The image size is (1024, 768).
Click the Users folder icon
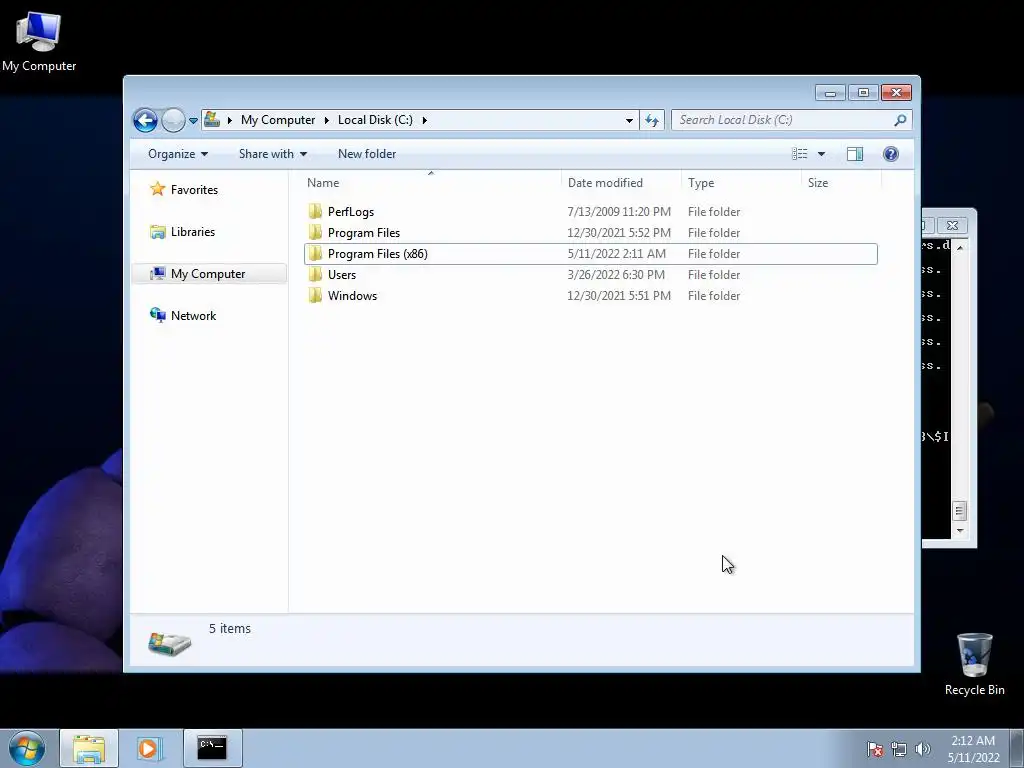(x=315, y=274)
